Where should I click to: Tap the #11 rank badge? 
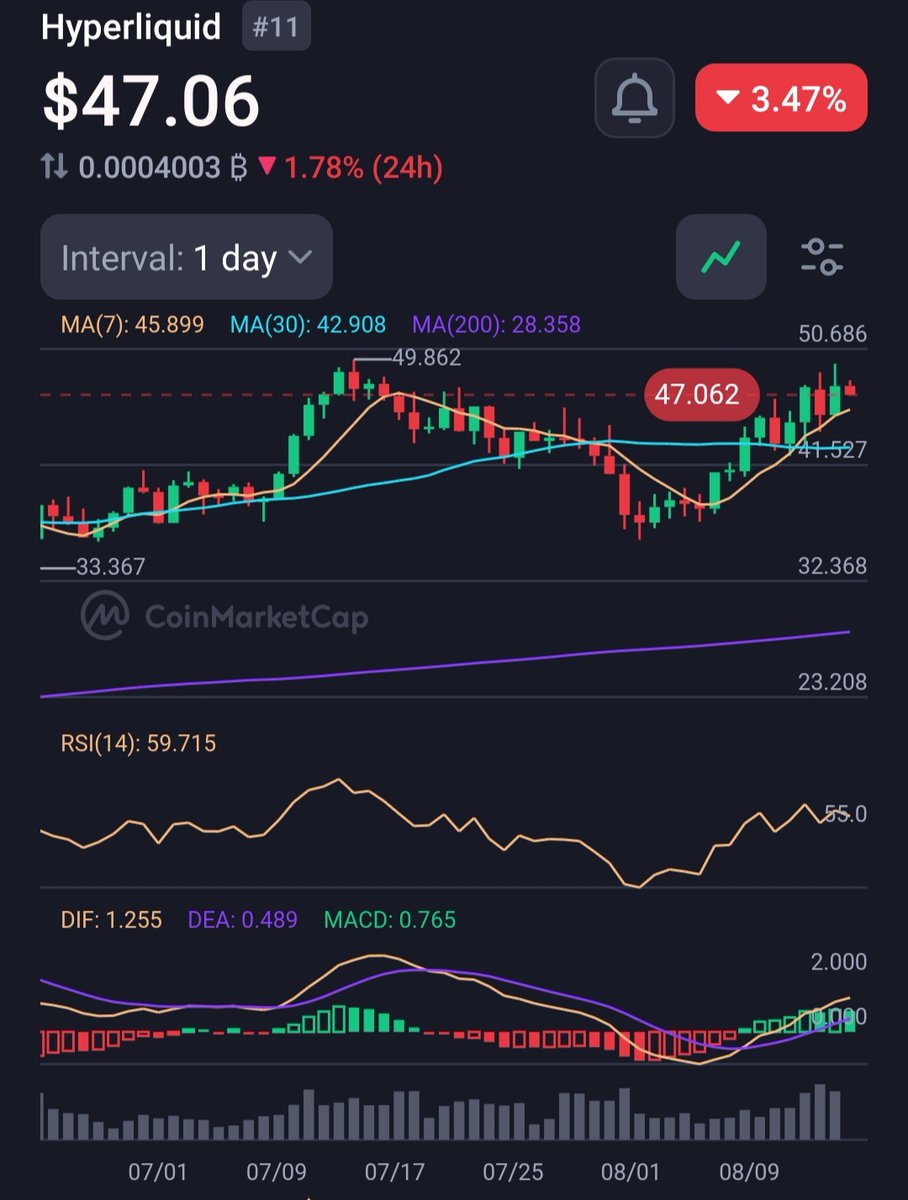point(276,27)
